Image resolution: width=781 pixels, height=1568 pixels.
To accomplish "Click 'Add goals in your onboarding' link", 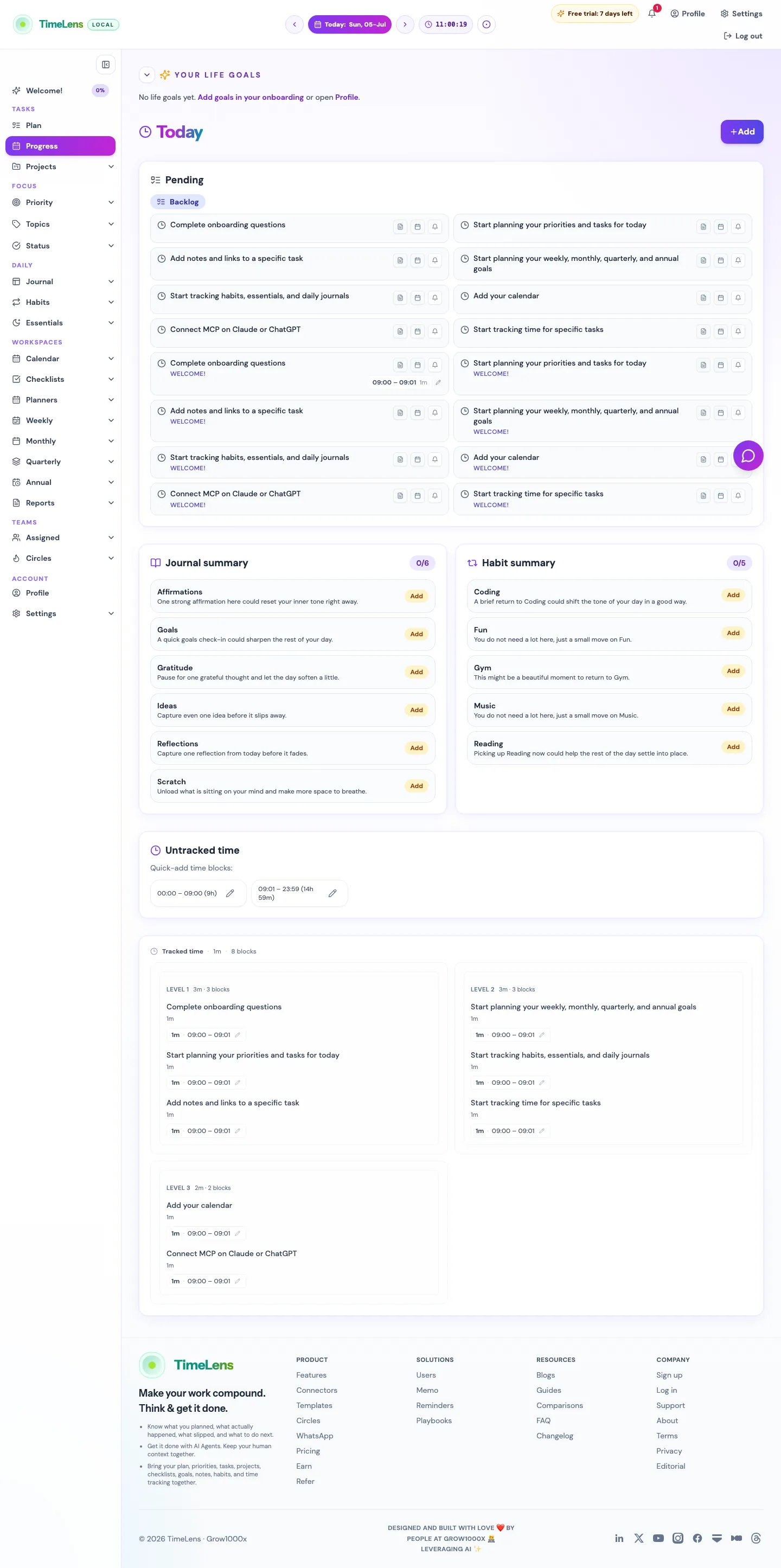I will pos(250,98).
